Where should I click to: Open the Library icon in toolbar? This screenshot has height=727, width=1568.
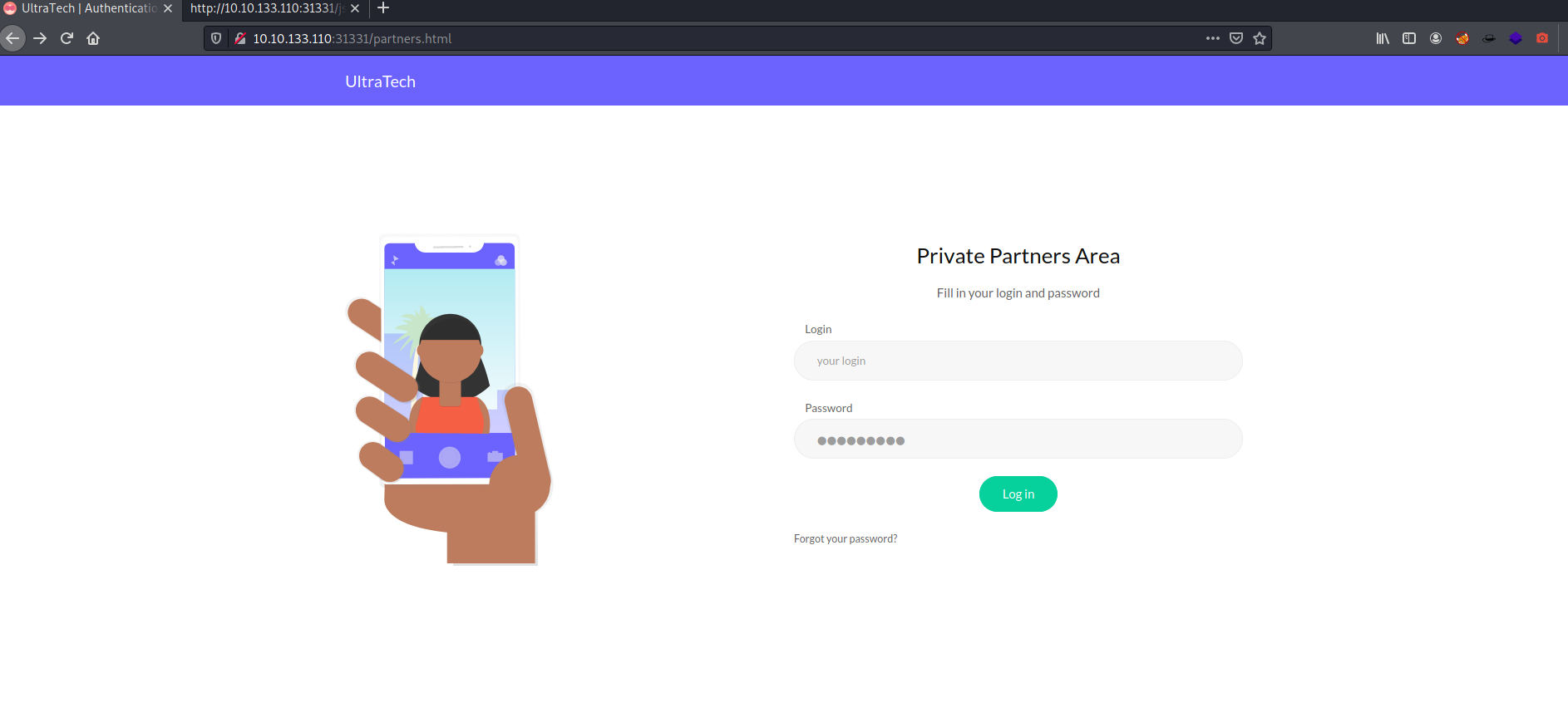(x=1383, y=38)
